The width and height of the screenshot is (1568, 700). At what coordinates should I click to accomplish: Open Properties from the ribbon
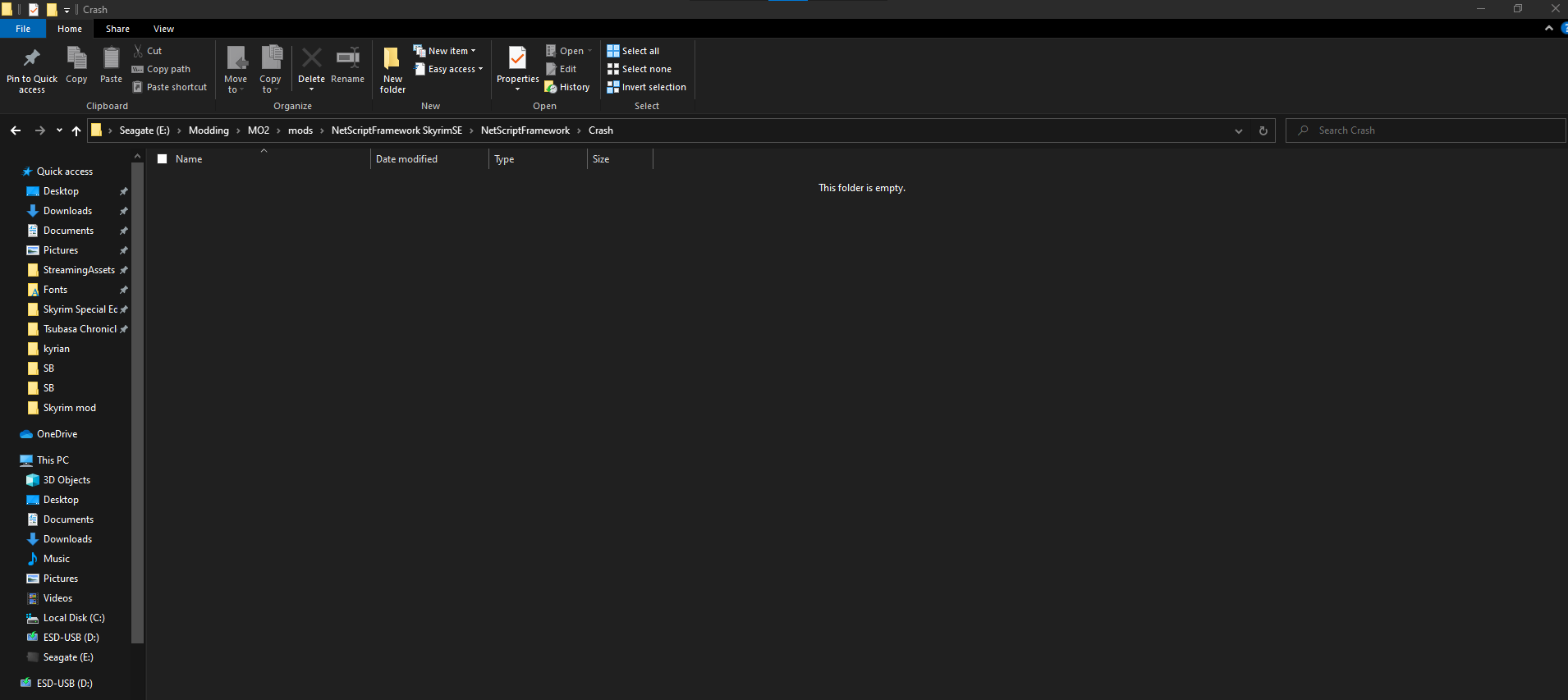click(x=517, y=67)
